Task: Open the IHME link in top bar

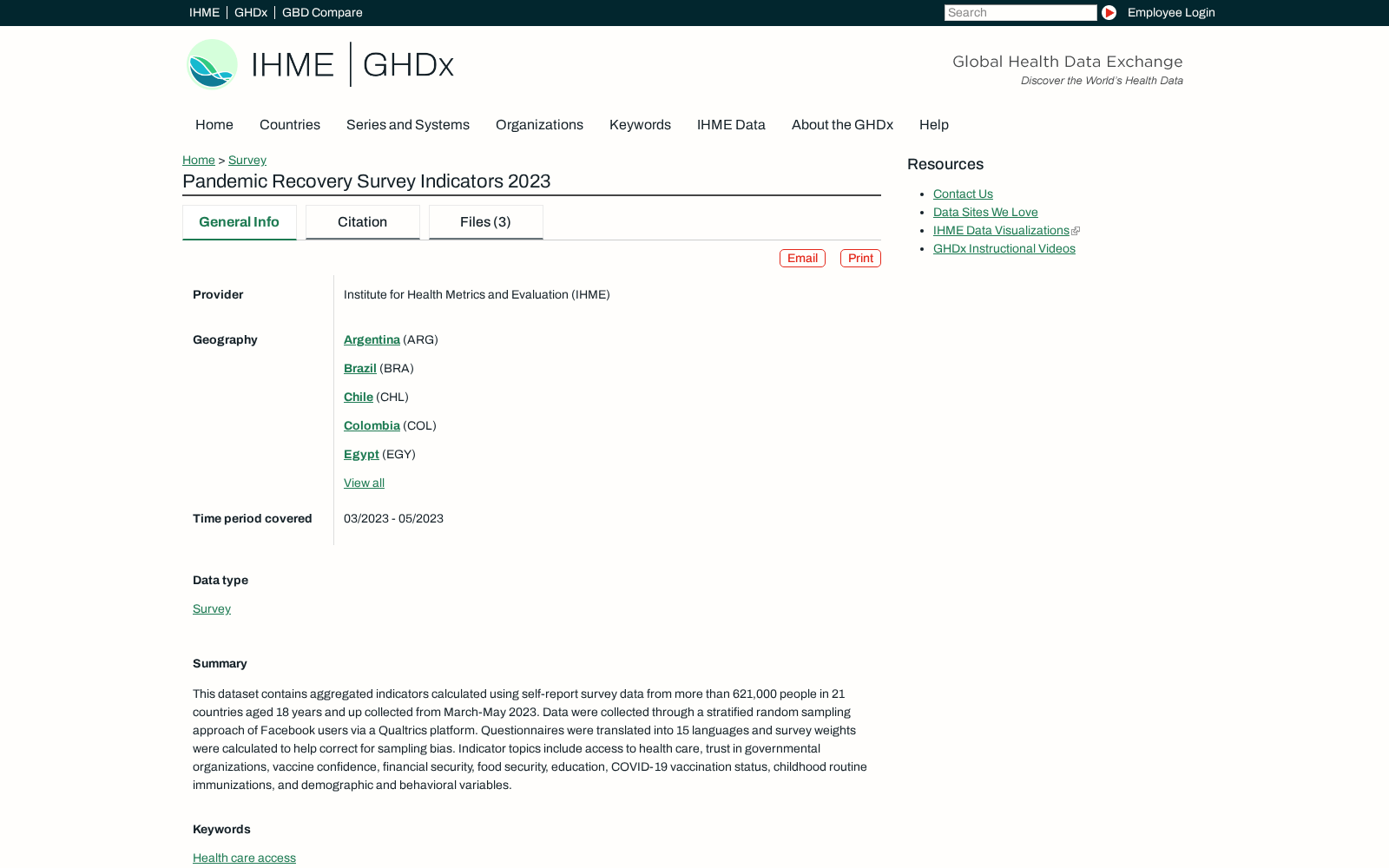Action: point(204,12)
